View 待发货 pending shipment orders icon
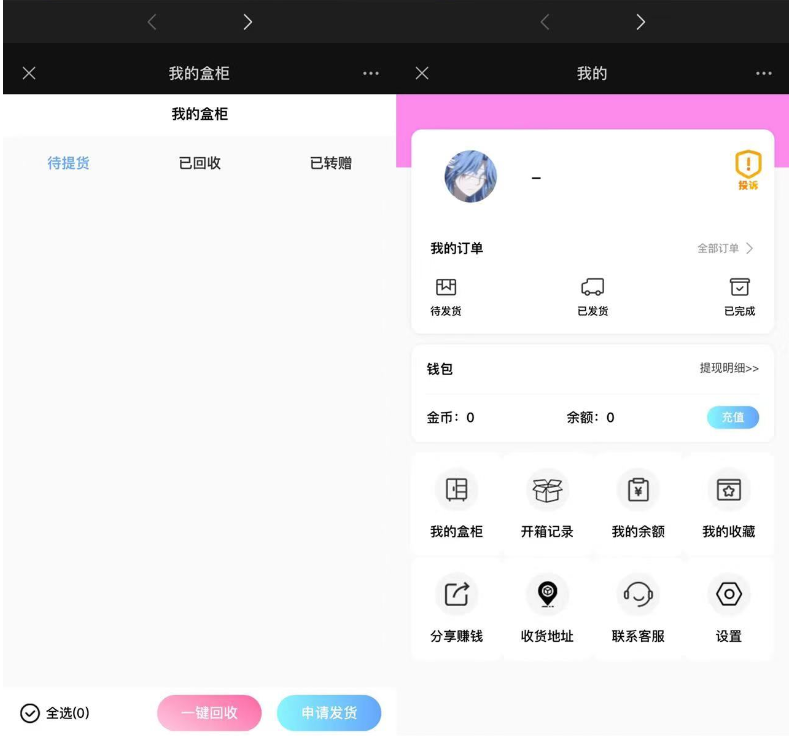789x736 pixels. 446,287
